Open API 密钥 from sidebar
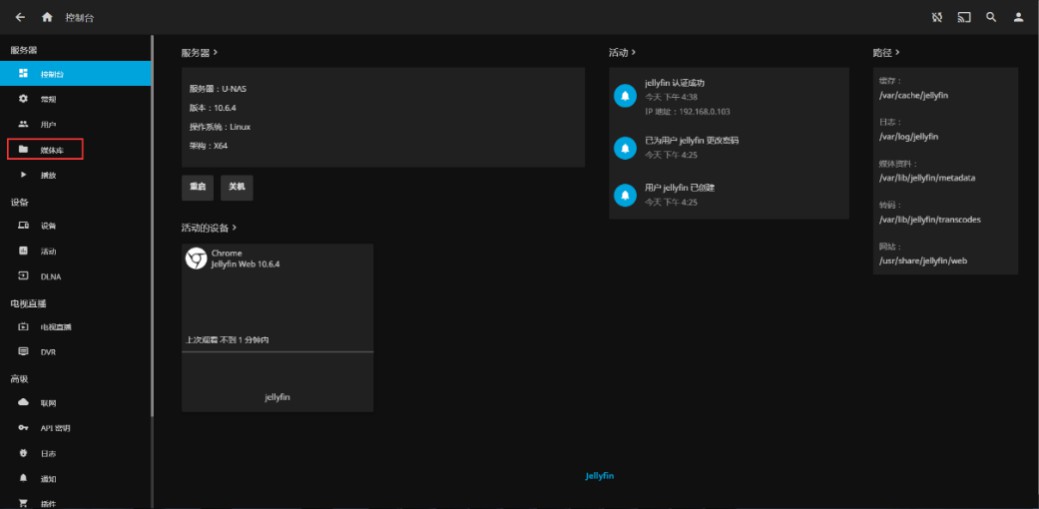 [x=55, y=428]
